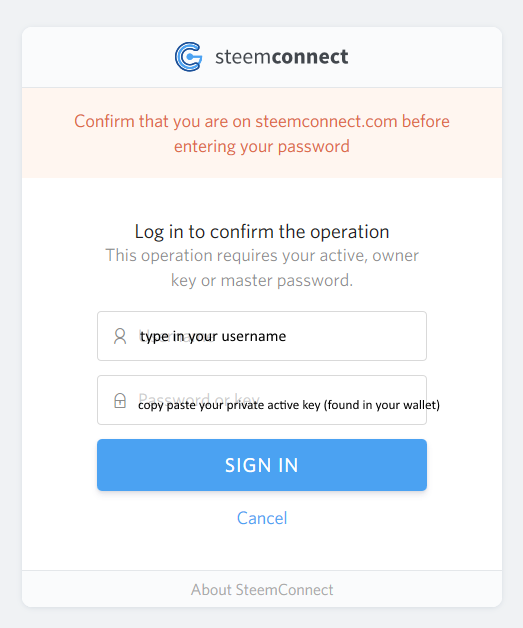Click the padlock icon in password field

(x=120, y=400)
